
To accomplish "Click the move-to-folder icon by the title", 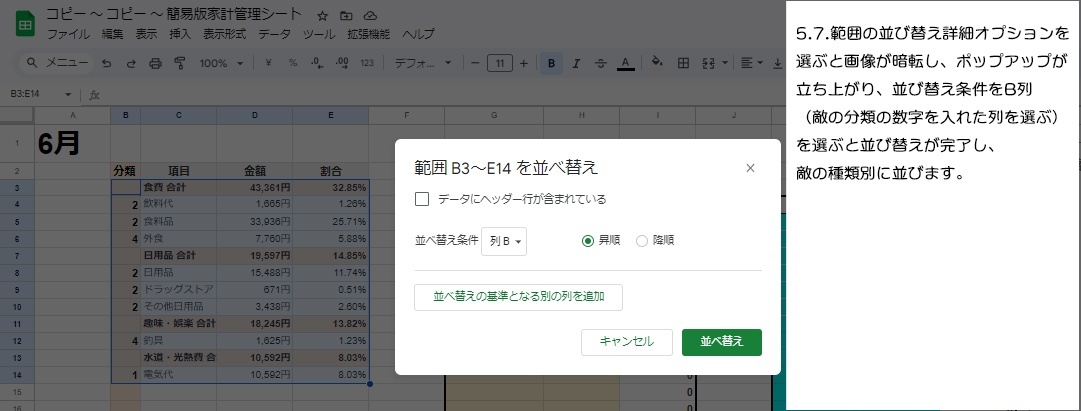I will click(346, 16).
